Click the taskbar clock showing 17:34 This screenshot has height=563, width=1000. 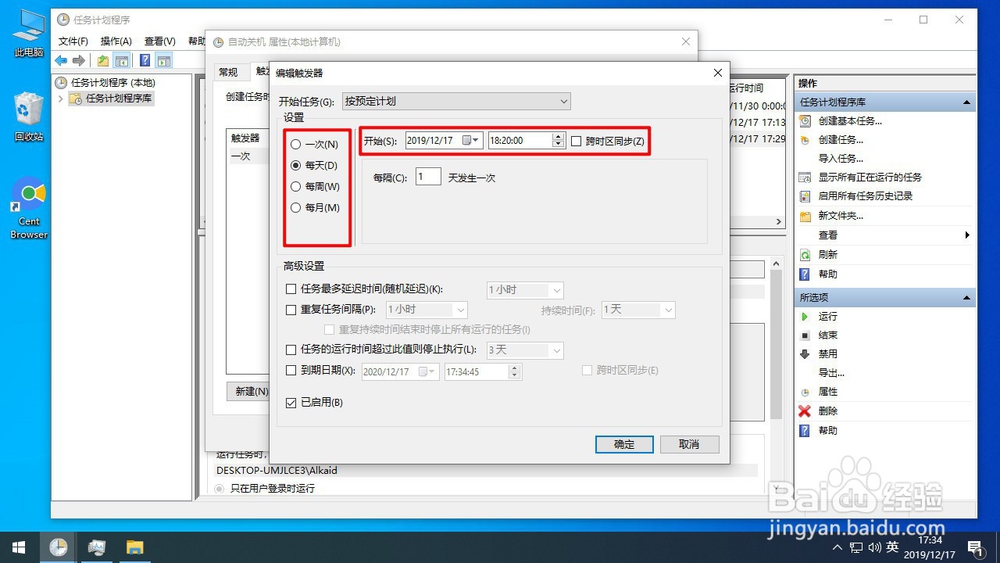coord(929,547)
